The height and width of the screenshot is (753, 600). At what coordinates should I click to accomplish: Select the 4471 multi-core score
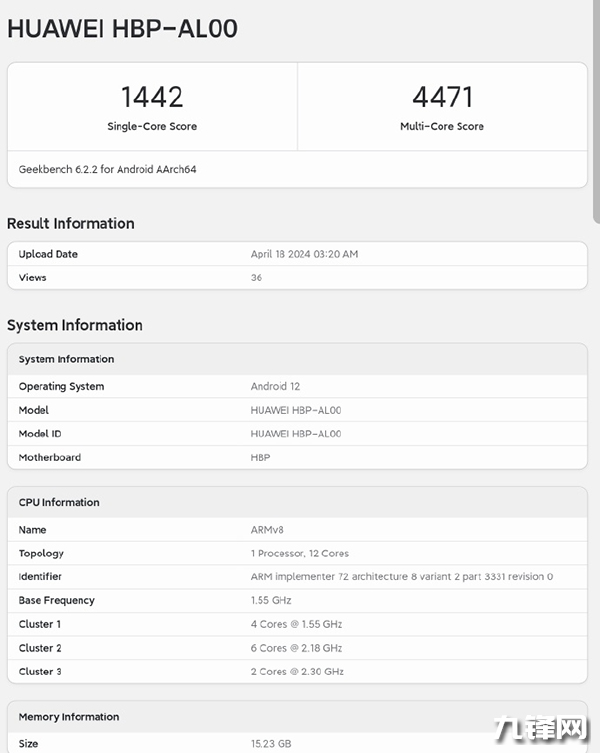pyautogui.click(x=442, y=97)
